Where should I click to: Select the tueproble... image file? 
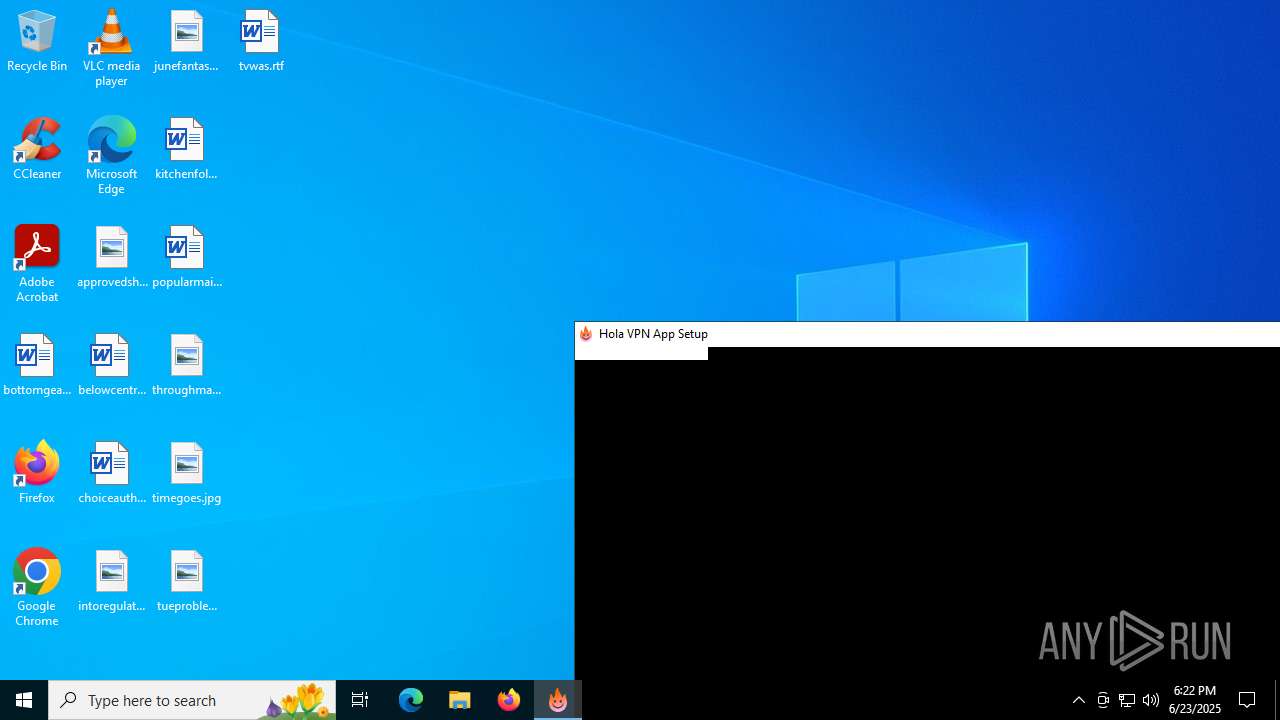pyautogui.click(x=187, y=581)
